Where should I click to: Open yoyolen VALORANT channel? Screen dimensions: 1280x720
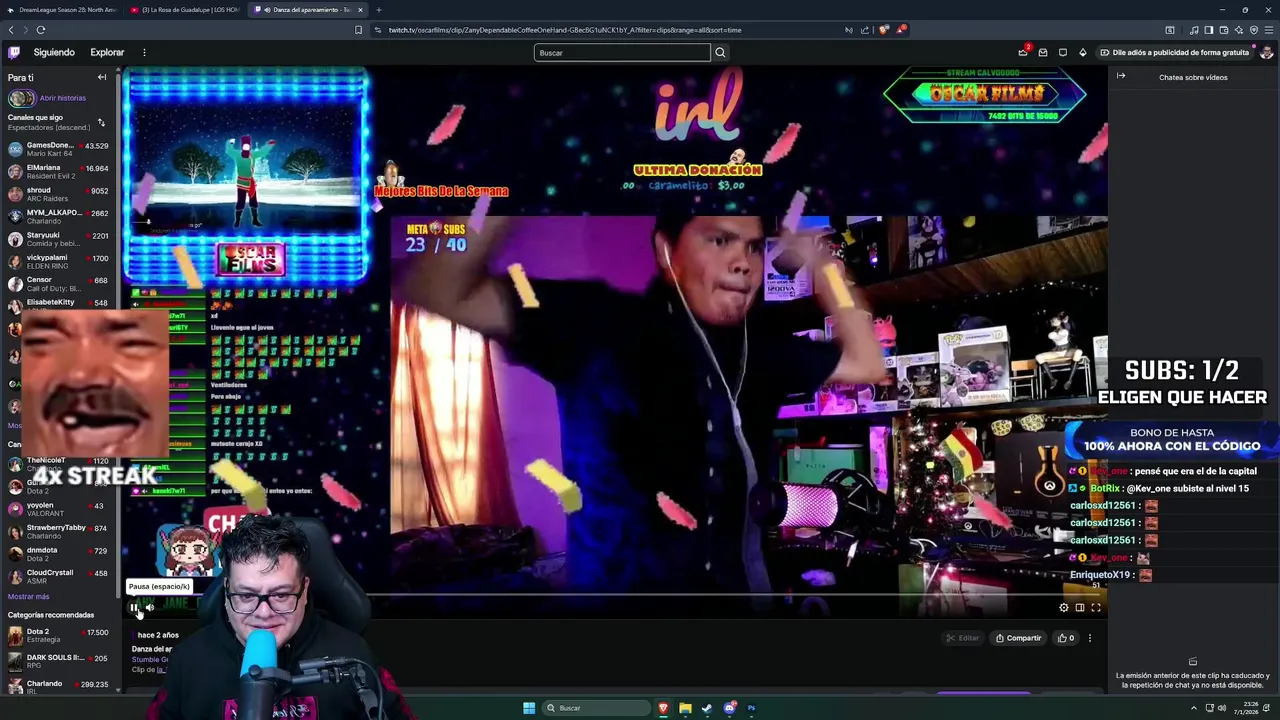pos(58,509)
